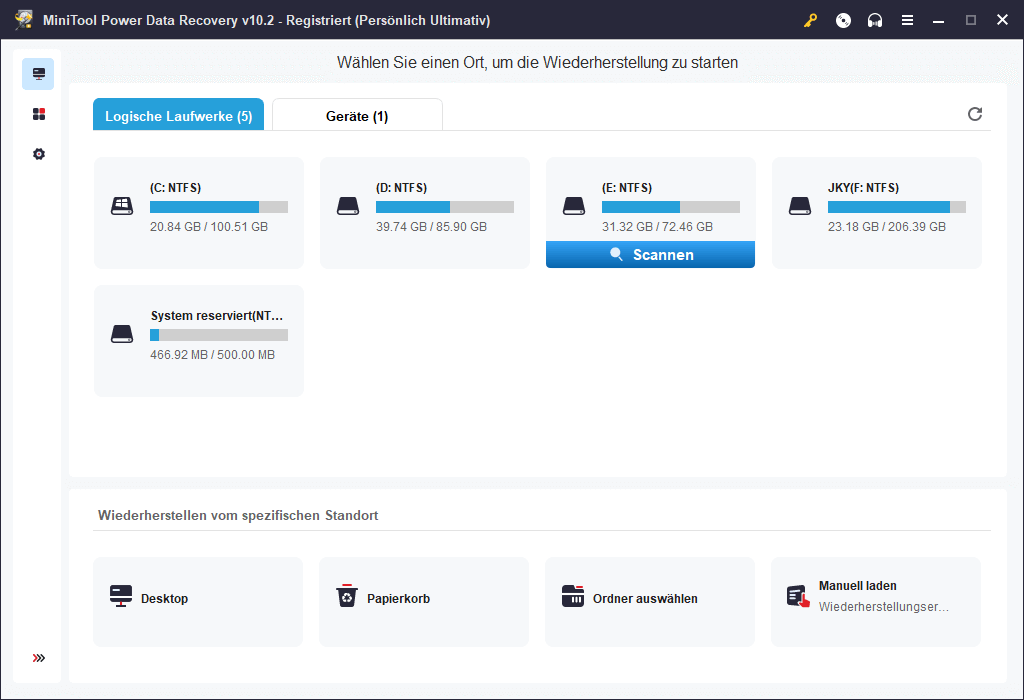Open scan settings gear in sidebar
The width and height of the screenshot is (1024, 700).
click(39, 154)
